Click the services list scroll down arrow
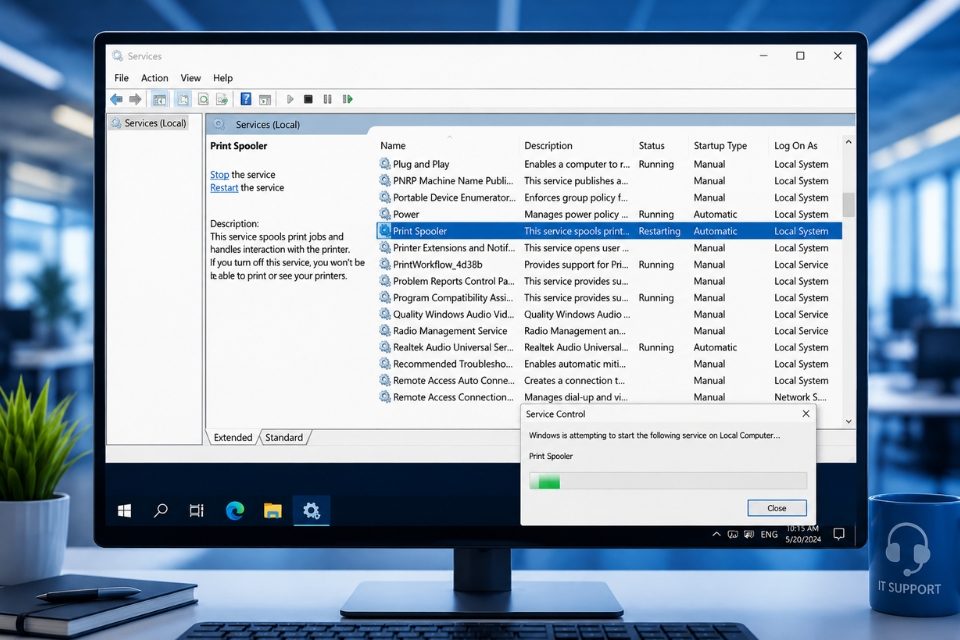The image size is (960, 640). pos(849,421)
